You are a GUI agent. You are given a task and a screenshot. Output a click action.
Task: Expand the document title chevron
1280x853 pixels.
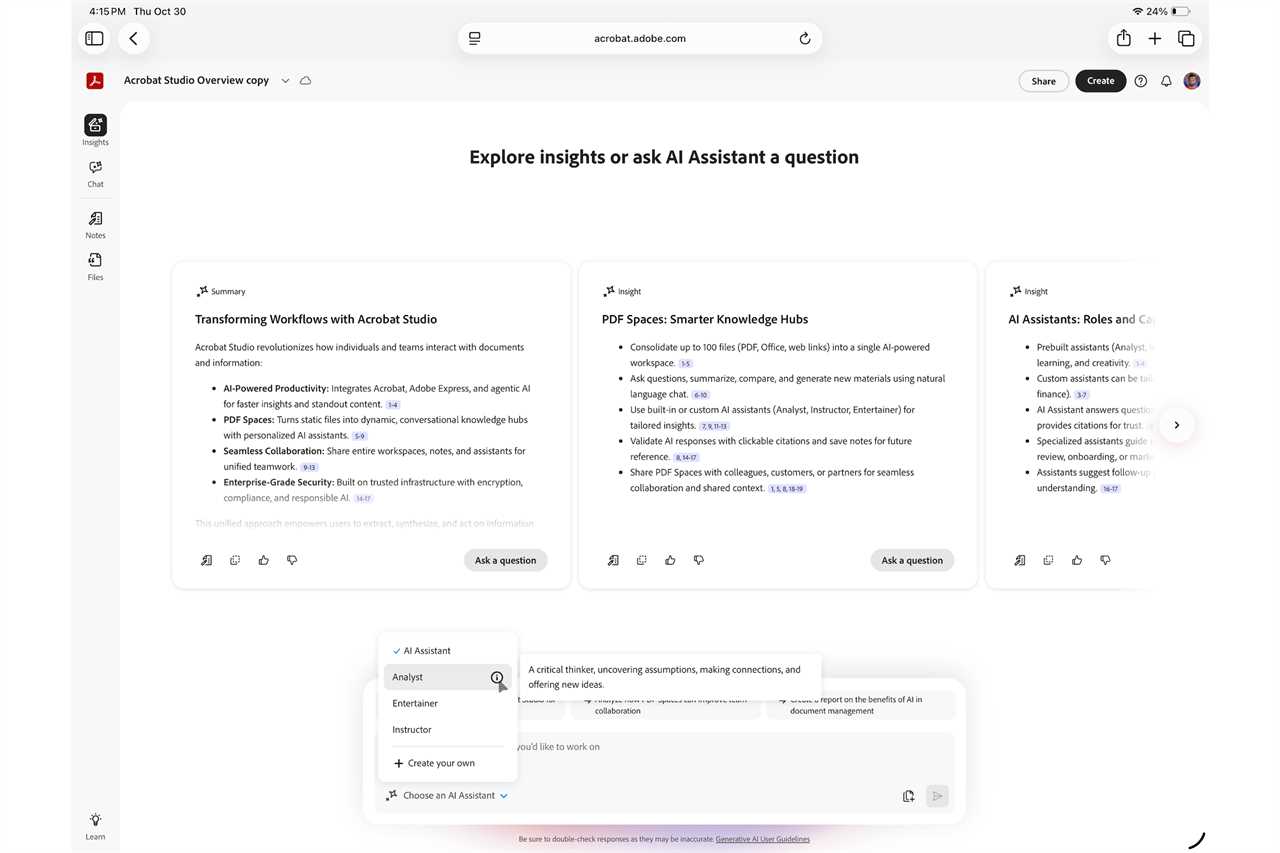point(285,80)
